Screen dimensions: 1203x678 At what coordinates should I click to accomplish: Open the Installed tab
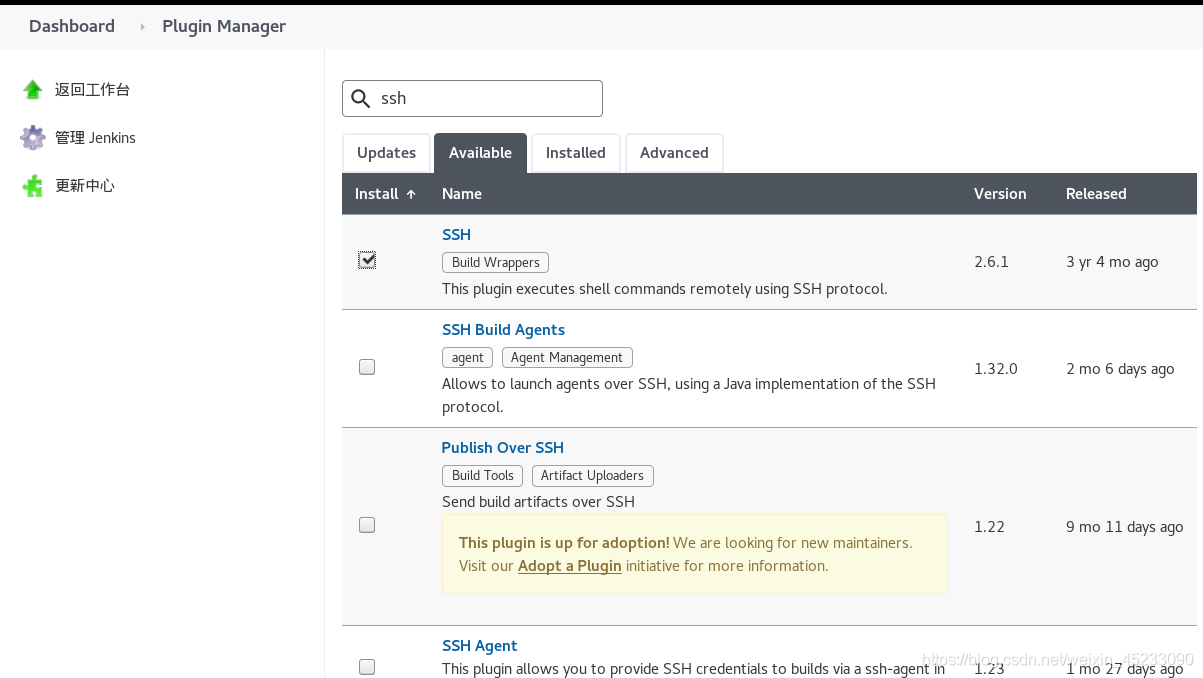point(575,153)
